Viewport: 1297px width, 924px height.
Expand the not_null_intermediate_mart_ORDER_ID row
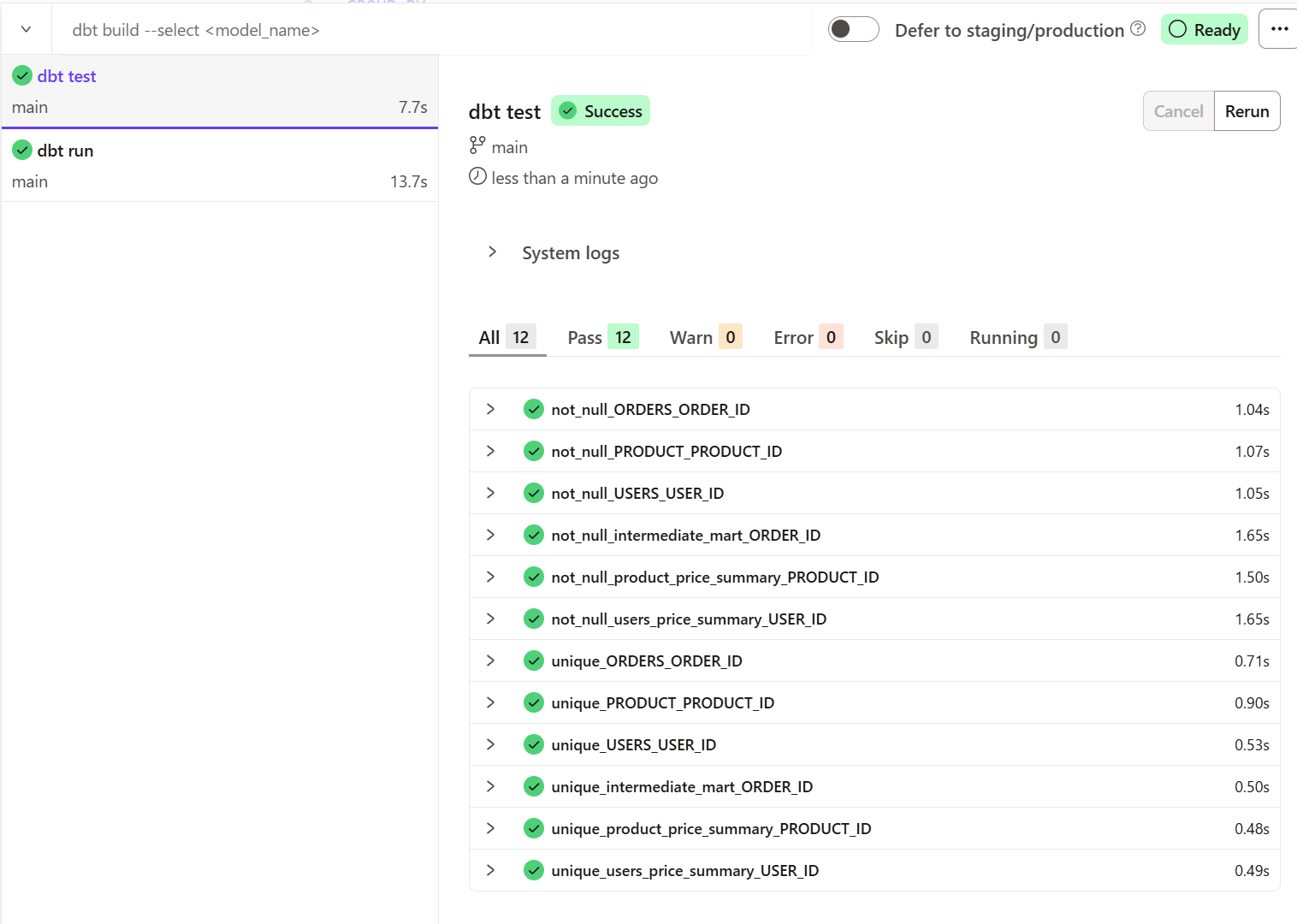point(490,535)
